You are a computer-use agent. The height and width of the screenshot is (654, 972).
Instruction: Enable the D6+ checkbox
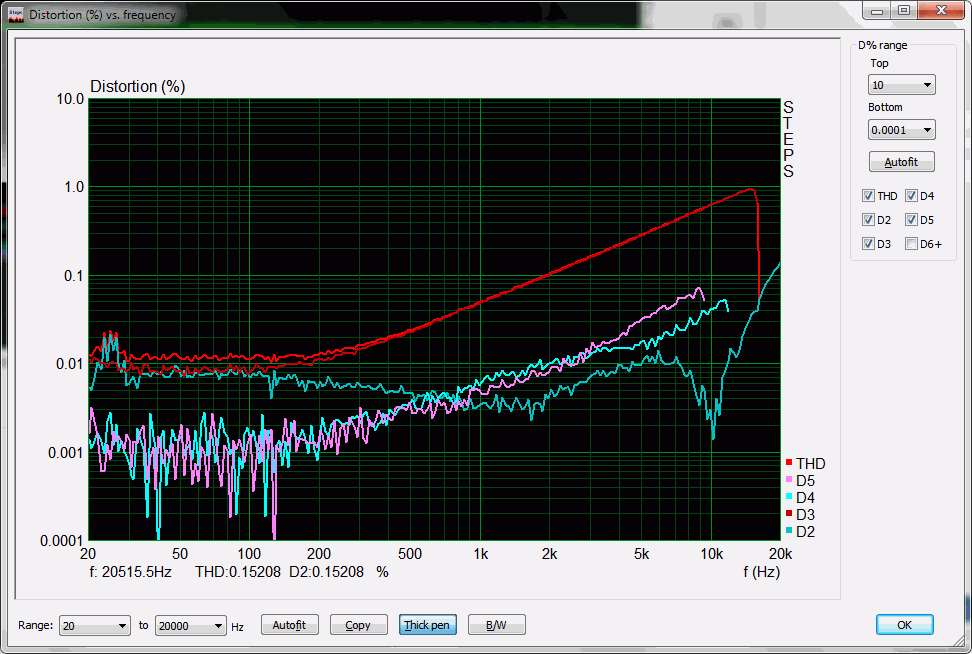point(912,244)
